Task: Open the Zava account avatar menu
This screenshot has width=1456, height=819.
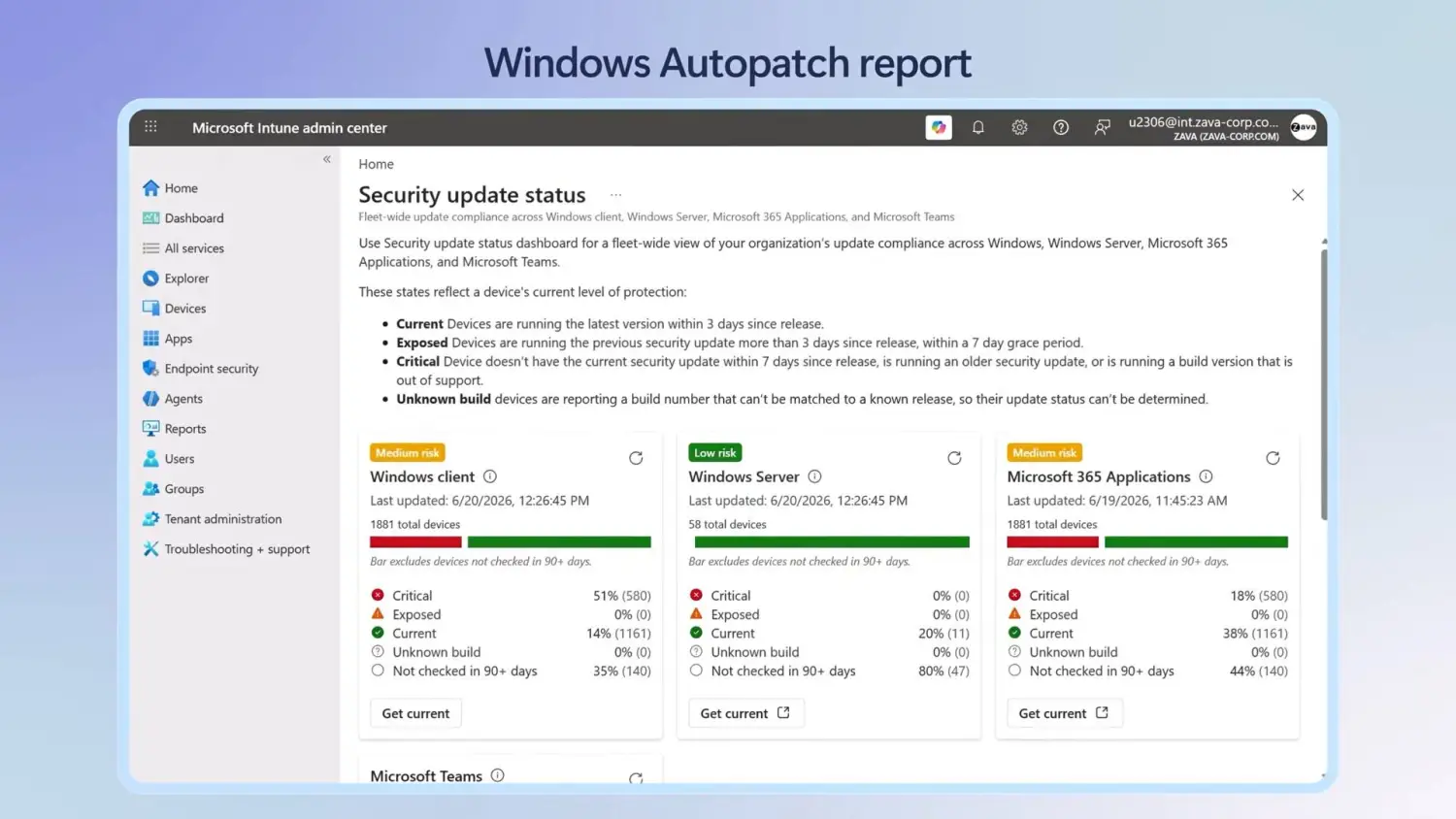Action: click(x=1304, y=127)
